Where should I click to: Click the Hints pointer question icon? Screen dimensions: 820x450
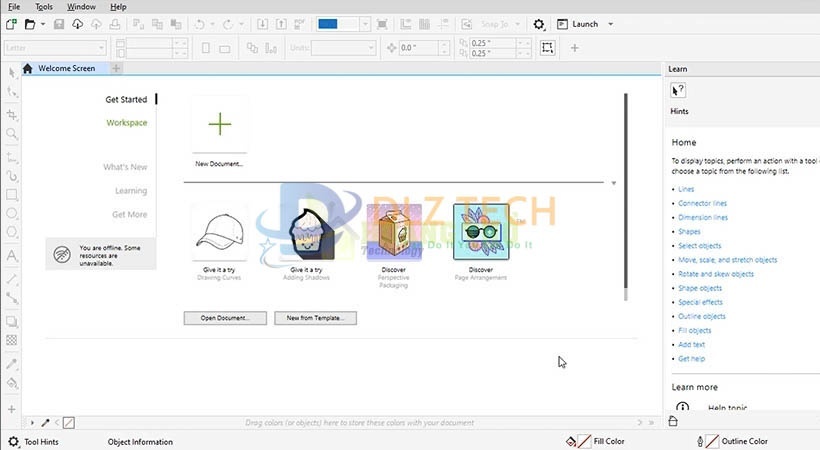[x=679, y=91]
